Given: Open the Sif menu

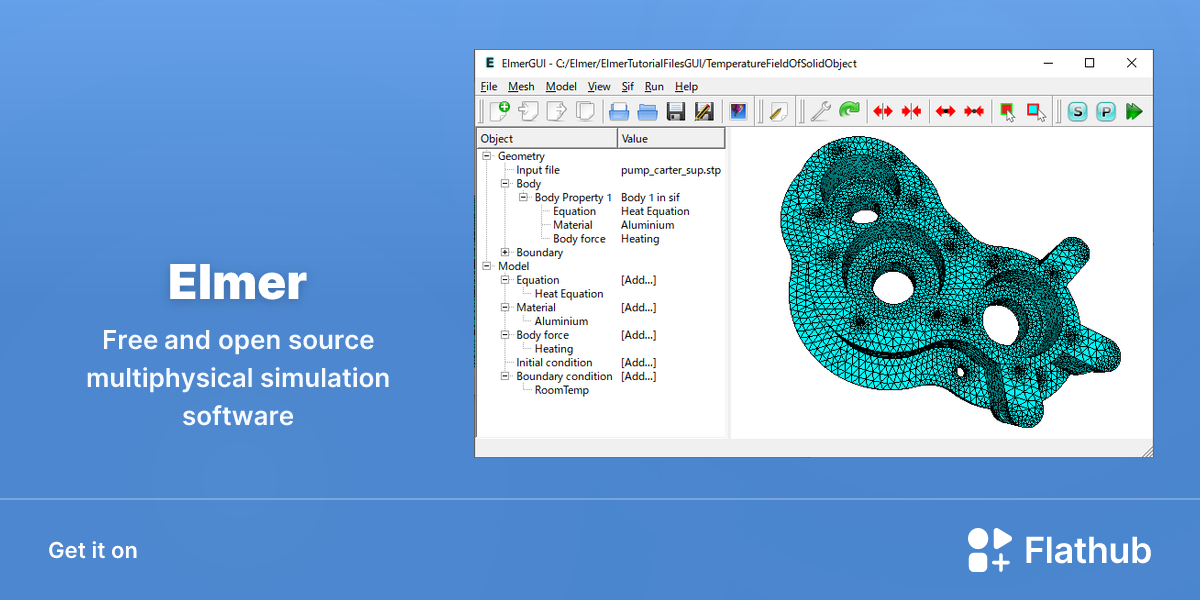Looking at the screenshot, I should [x=628, y=87].
